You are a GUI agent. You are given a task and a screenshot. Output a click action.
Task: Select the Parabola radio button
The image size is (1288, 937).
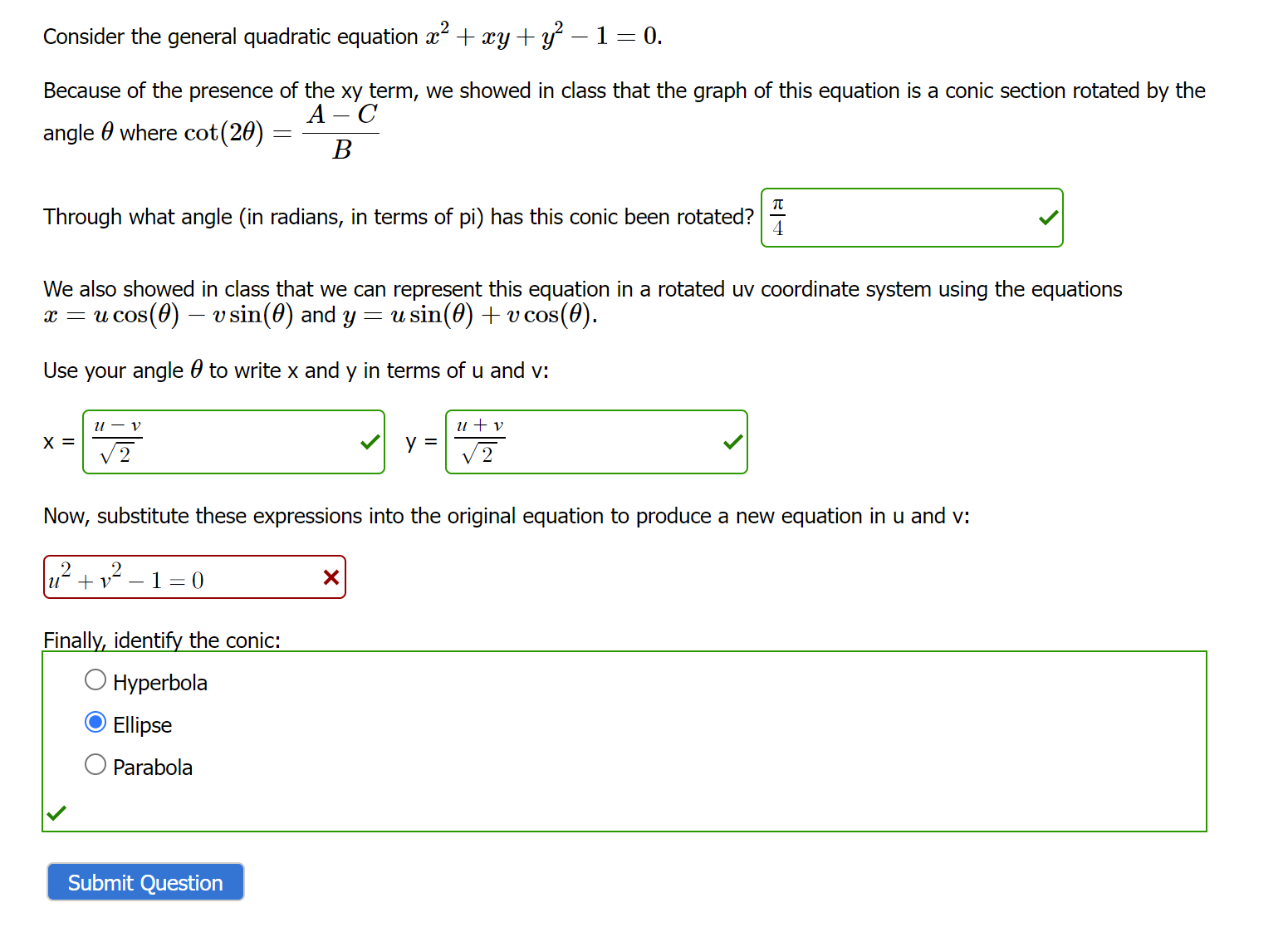95,764
